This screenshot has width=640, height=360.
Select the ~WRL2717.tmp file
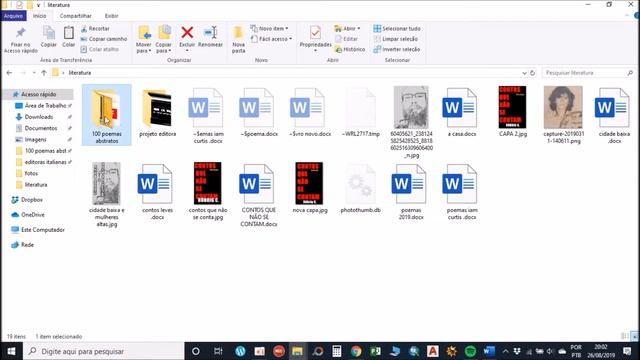coord(360,112)
